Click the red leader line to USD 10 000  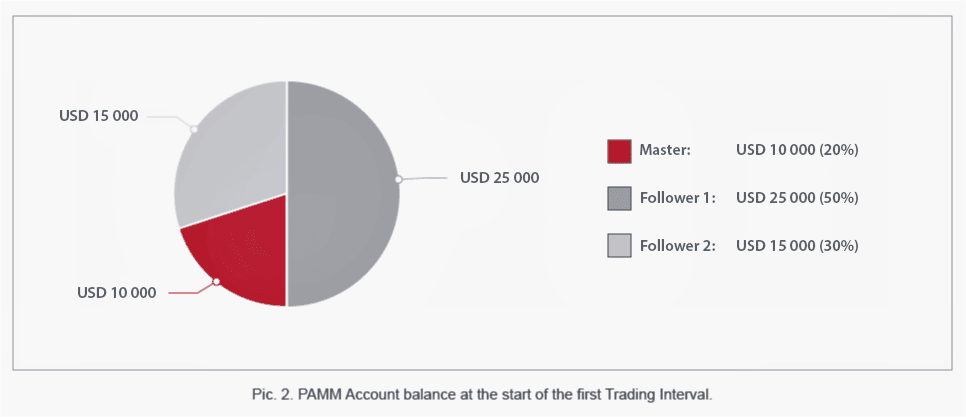coord(190,289)
